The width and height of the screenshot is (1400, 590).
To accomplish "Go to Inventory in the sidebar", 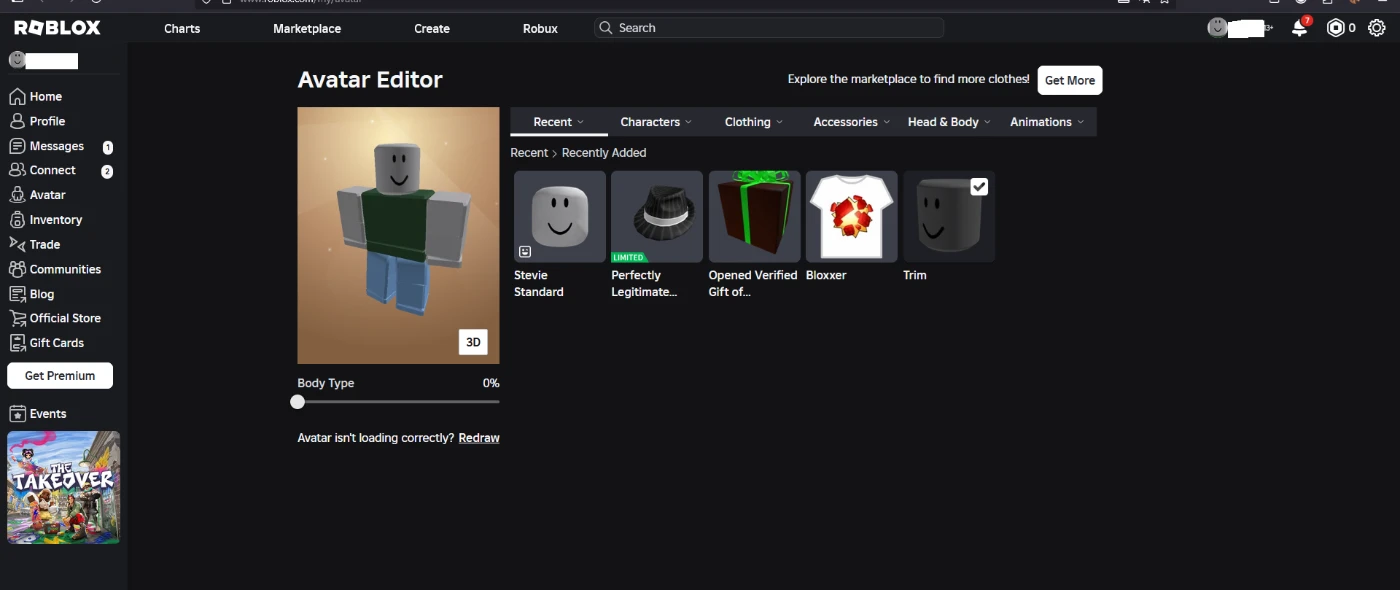I will coord(55,220).
